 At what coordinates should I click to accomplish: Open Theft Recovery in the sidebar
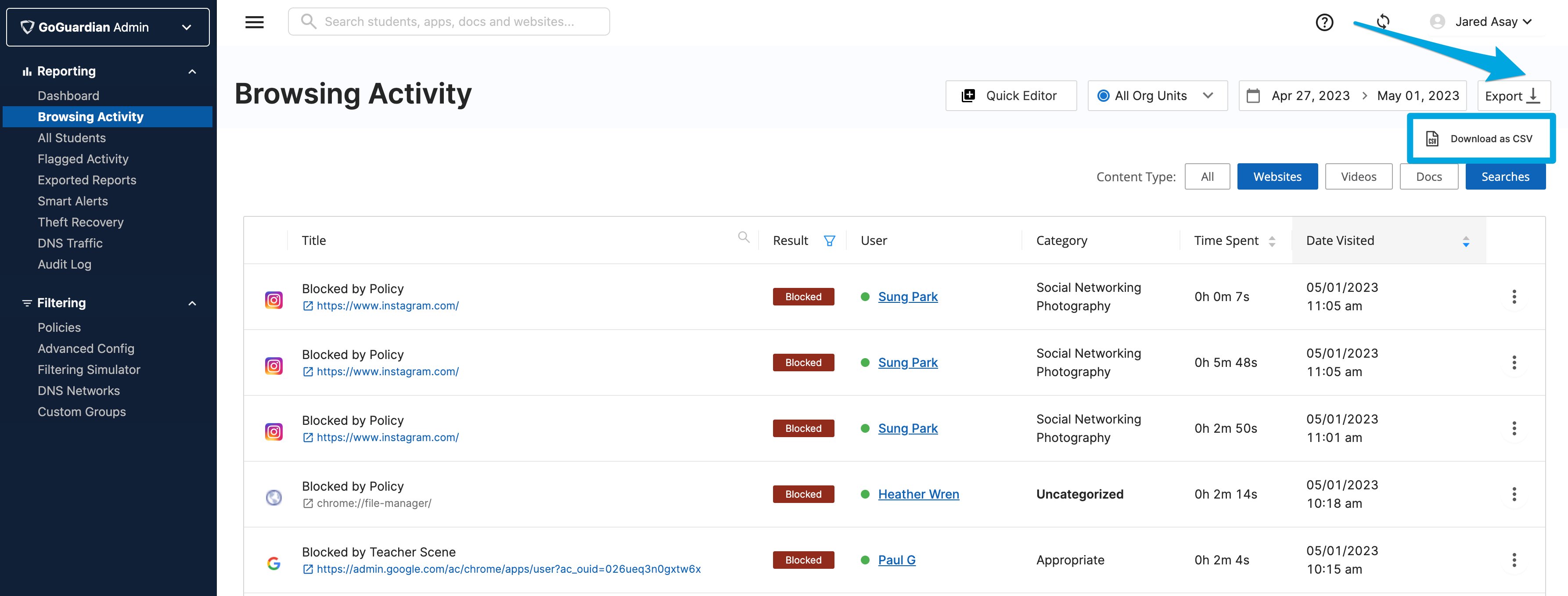[80, 222]
